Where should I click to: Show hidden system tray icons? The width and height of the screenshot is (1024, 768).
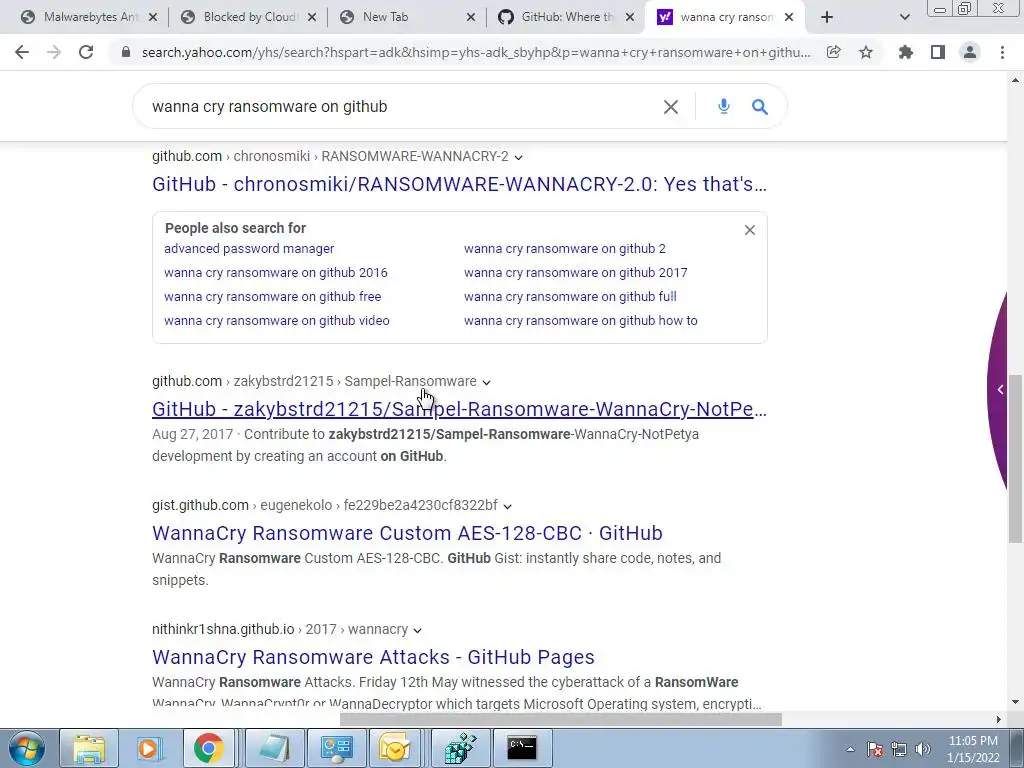tap(850, 749)
